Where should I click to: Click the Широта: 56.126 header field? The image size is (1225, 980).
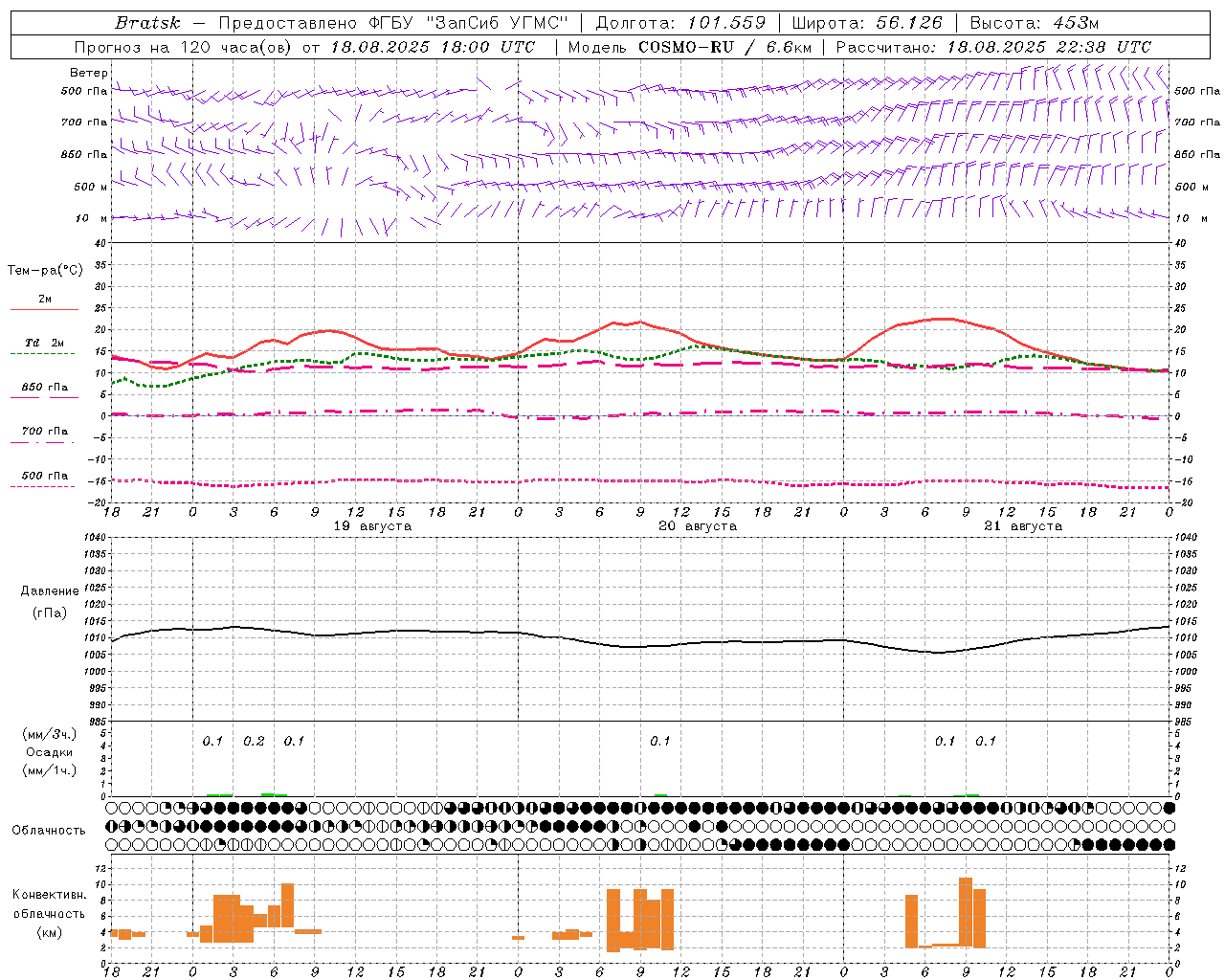pos(867,23)
